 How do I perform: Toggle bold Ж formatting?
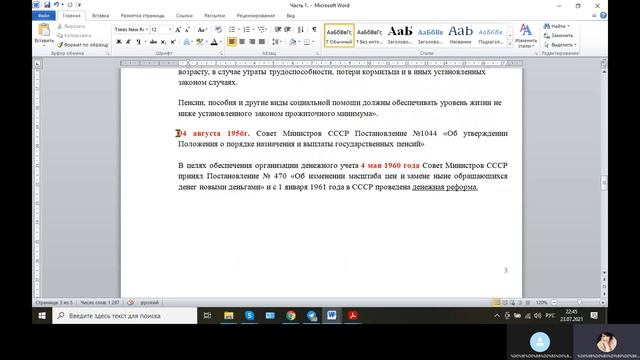coord(119,42)
